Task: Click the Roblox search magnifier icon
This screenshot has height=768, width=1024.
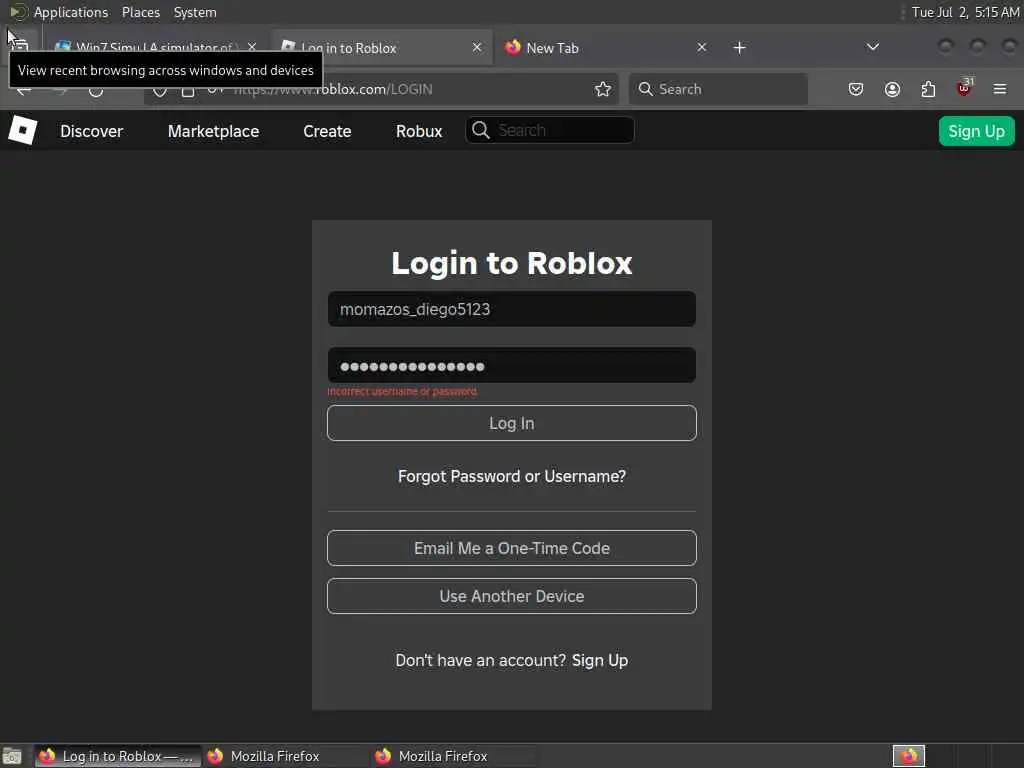Action: click(481, 130)
